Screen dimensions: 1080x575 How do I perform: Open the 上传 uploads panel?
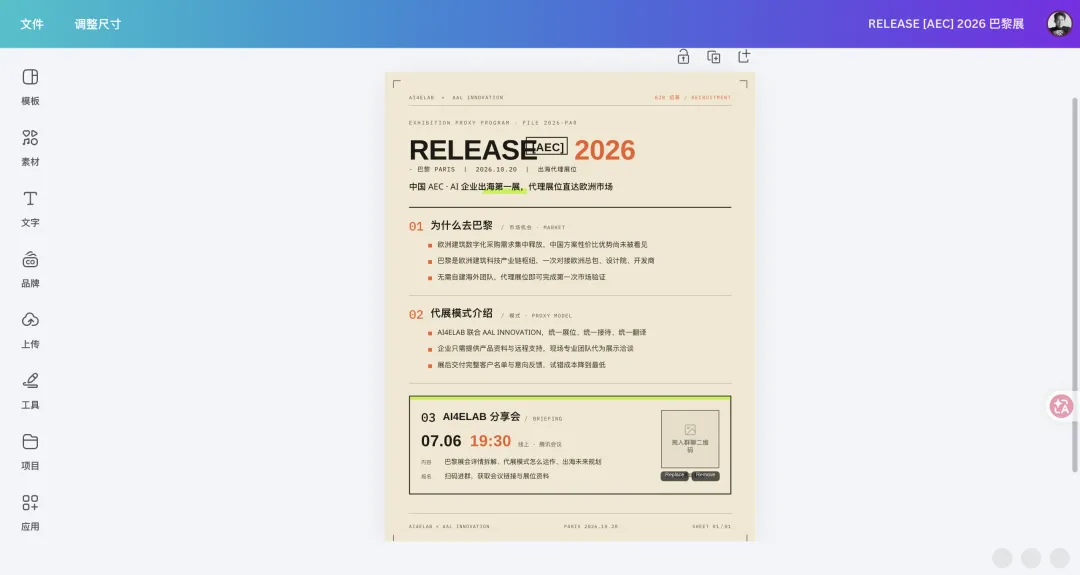click(x=30, y=329)
